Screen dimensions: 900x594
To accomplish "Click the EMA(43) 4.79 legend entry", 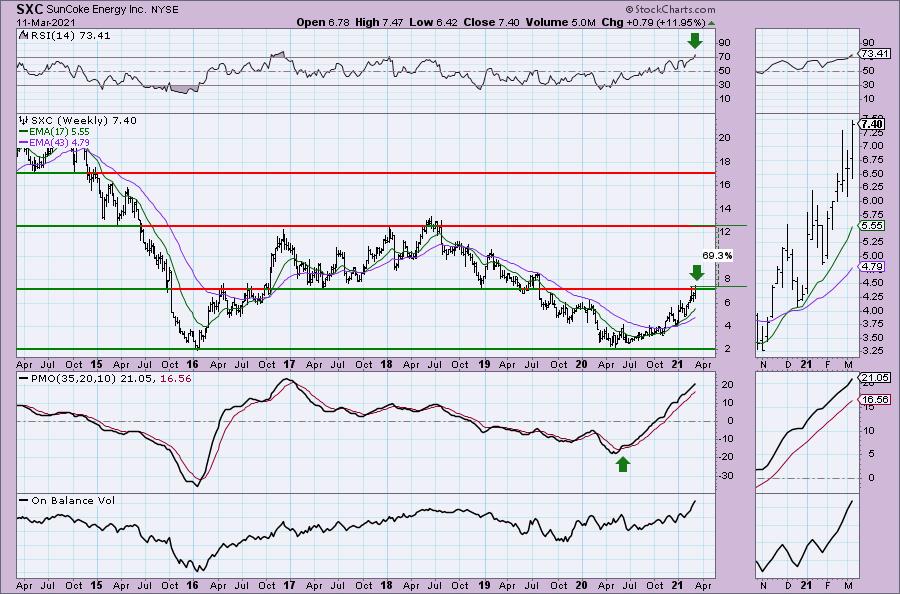I will click(61, 142).
